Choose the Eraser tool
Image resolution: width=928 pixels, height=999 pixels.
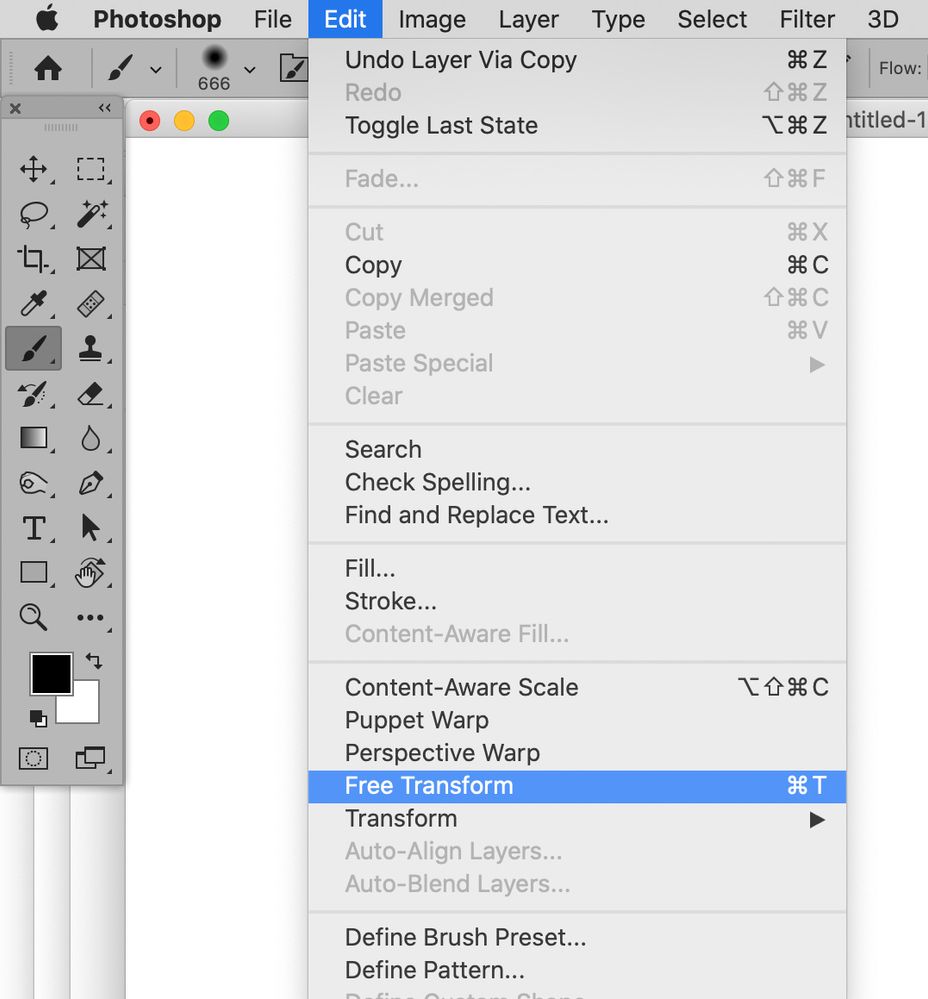point(91,393)
